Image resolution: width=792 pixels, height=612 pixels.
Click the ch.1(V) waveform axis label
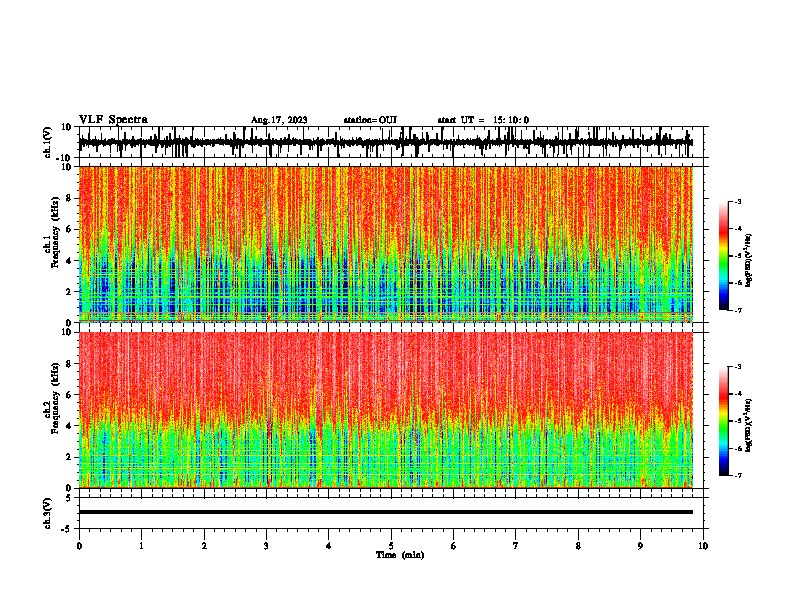pyautogui.click(x=48, y=142)
